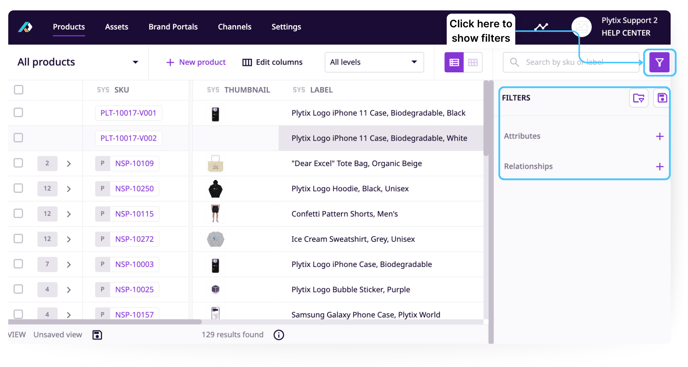Image resolution: width=688 pixels, height=367 pixels.
Task: Open HELP CENTER link
Action: click(x=626, y=33)
